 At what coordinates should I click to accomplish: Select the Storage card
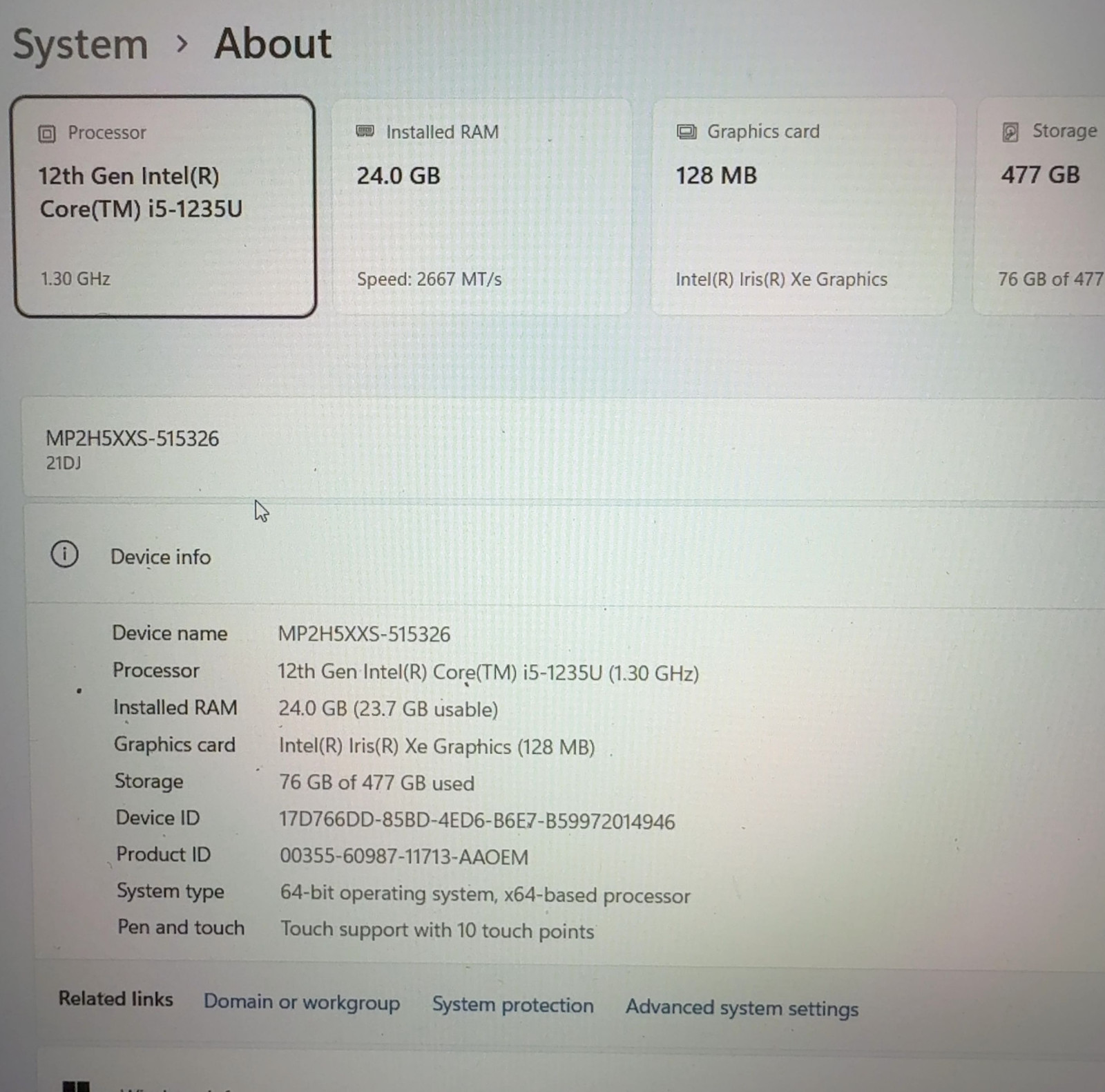coord(1040,207)
